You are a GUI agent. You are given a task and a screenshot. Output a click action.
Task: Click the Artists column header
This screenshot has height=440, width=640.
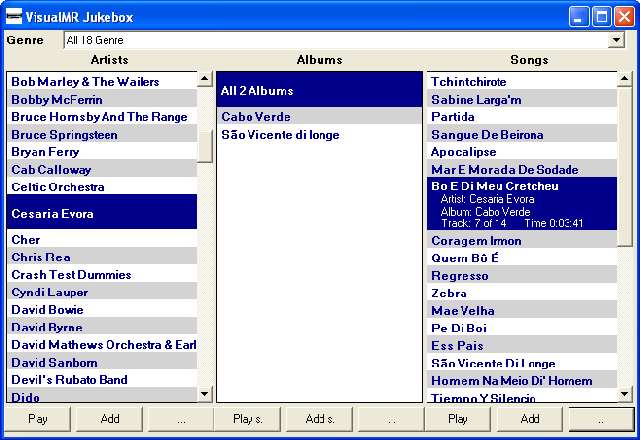click(x=109, y=60)
